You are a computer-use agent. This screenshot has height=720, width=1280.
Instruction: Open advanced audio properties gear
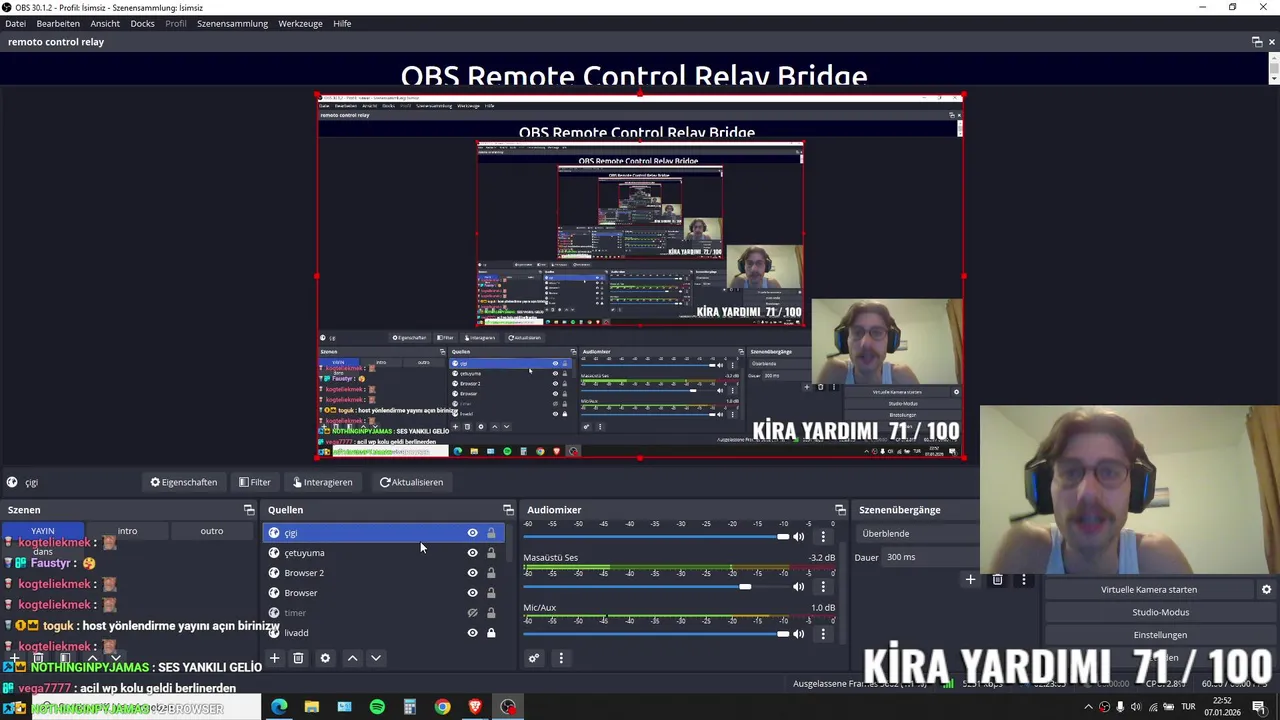[534, 658]
